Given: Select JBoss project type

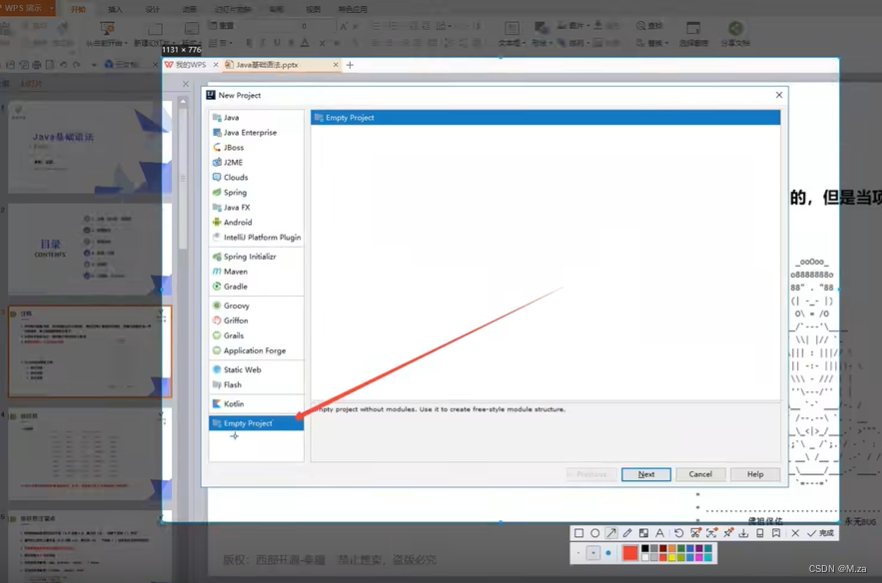Looking at the screenshot, I should pos(256,147).
